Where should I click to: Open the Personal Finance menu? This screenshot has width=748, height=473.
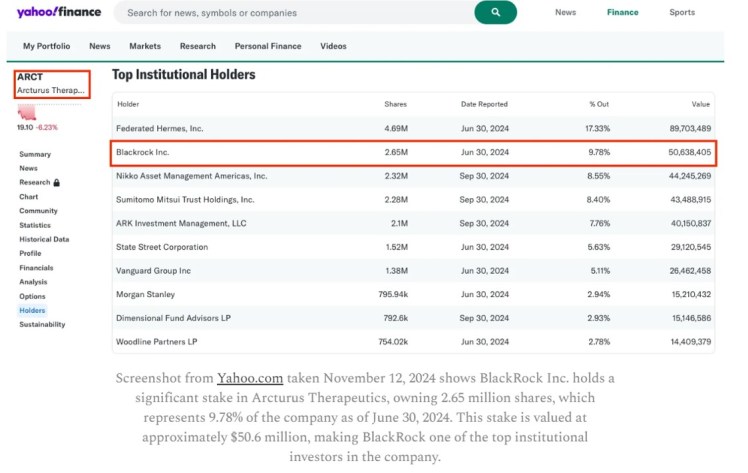(x=270, y=46)
